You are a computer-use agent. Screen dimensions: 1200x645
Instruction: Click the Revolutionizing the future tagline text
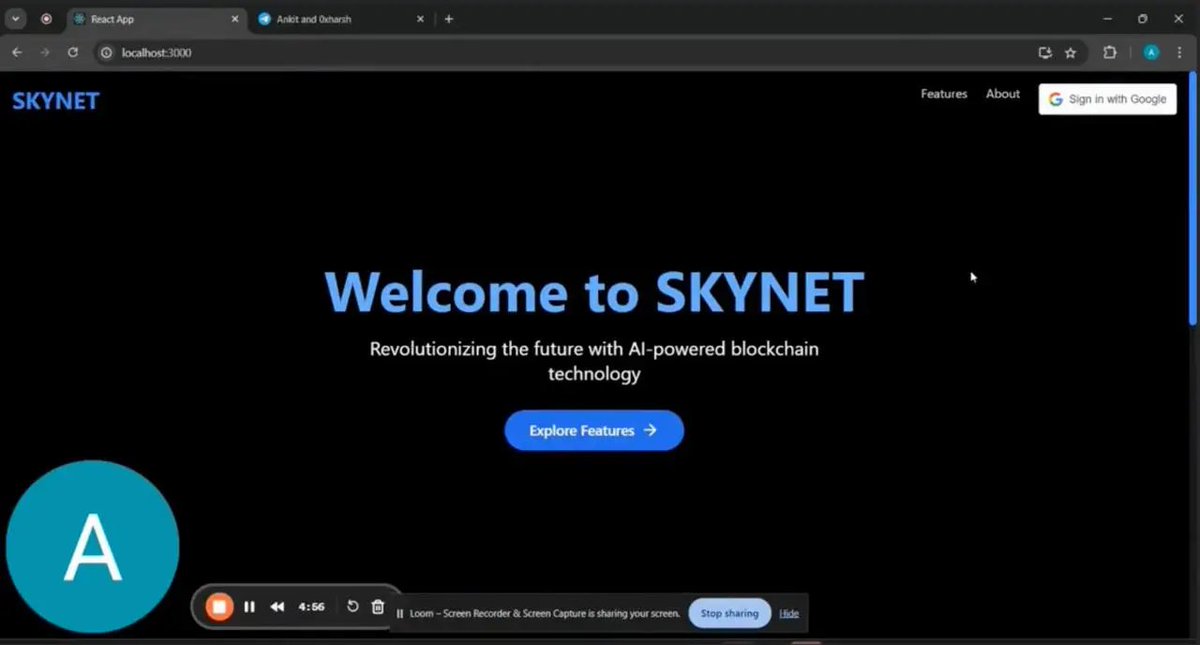click(594, 361)
